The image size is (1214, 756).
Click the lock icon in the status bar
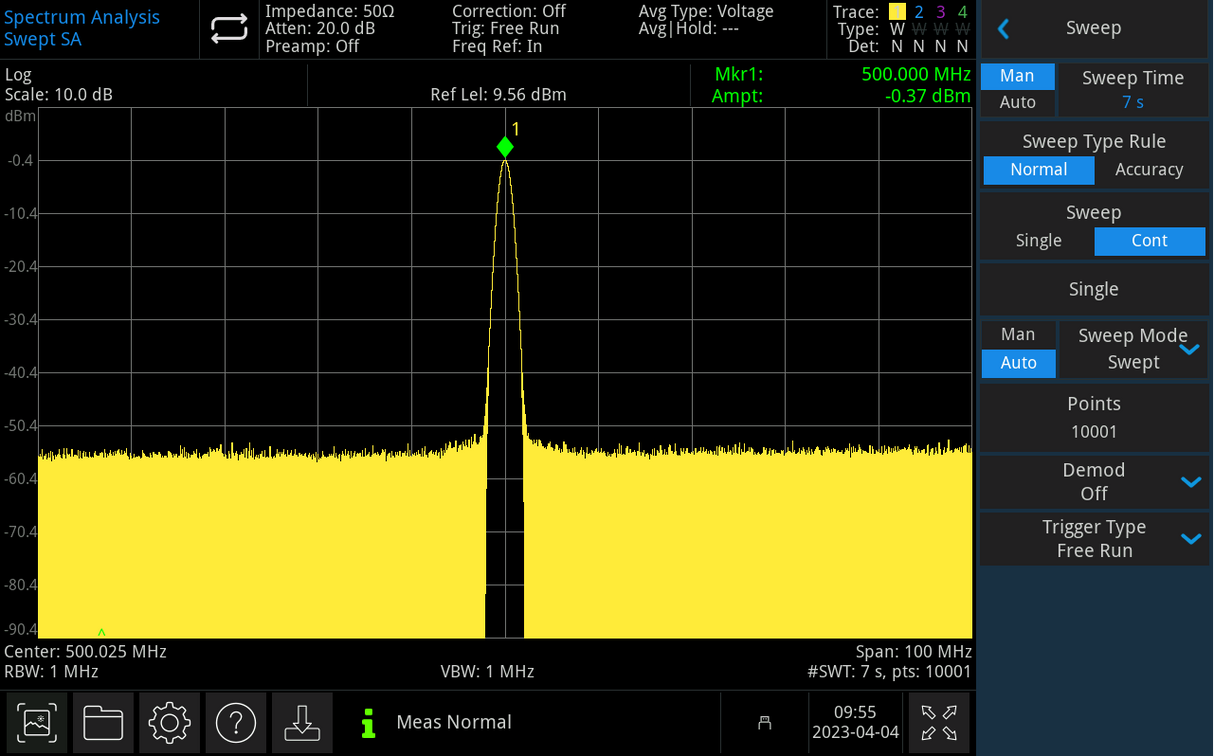point(765,722)
